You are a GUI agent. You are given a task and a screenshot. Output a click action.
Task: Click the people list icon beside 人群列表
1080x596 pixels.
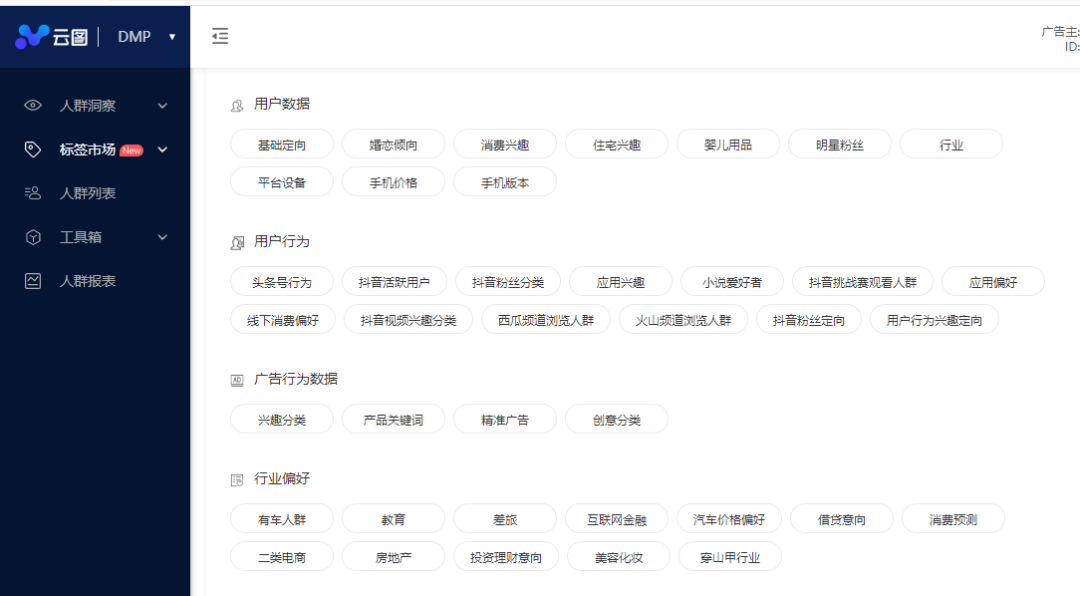(33, 193)
